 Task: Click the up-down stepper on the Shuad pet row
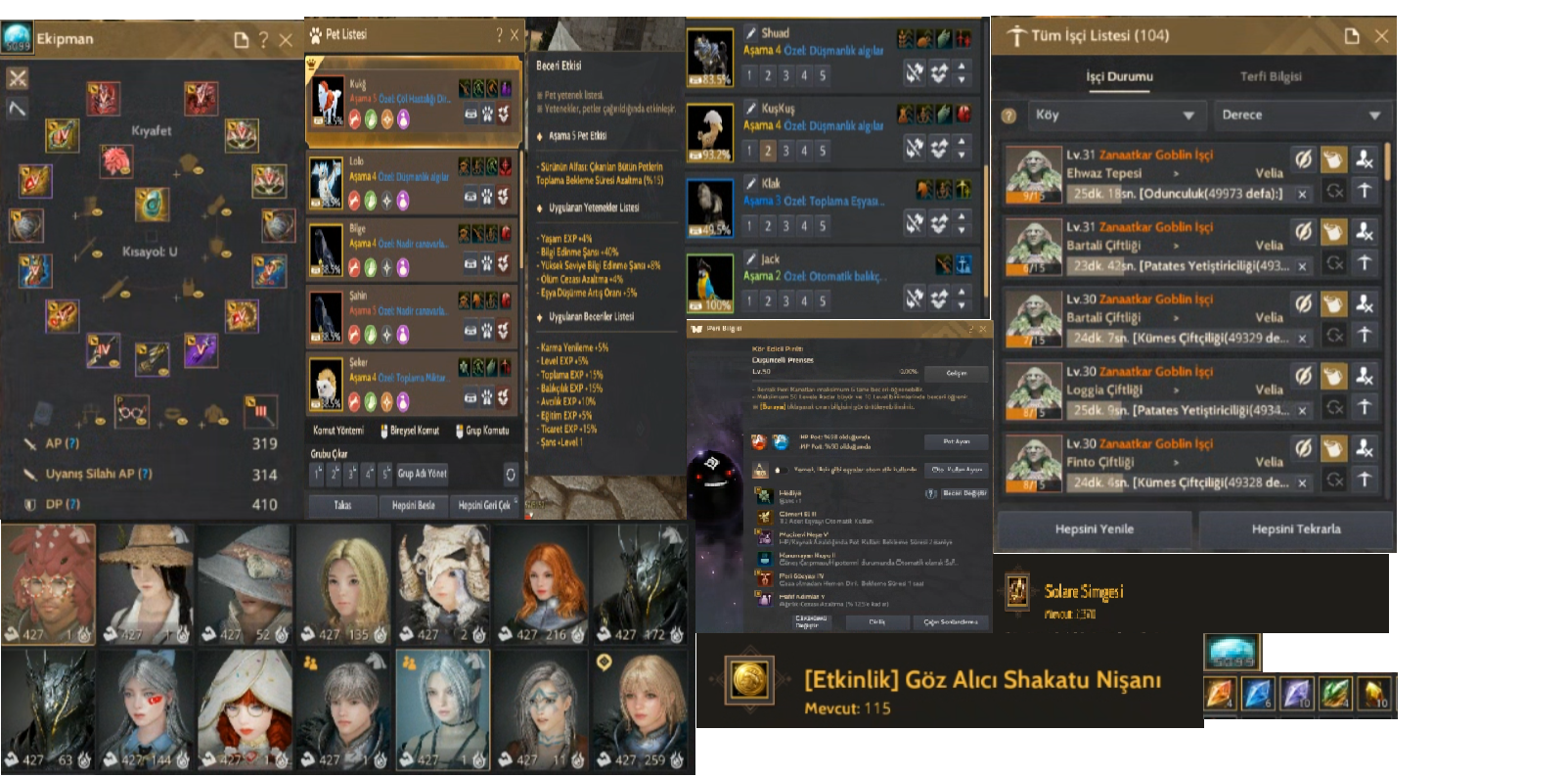(x=963, y=72)
